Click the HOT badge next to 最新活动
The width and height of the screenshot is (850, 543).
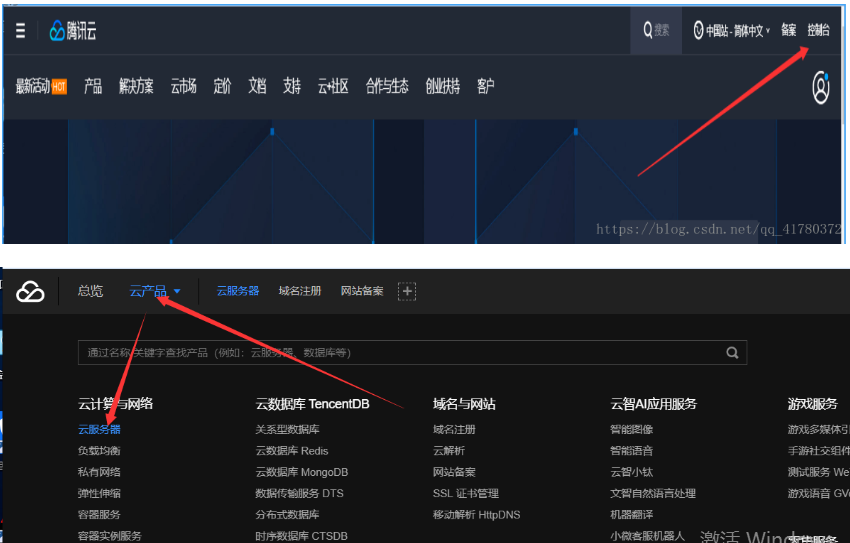(59, 86)
